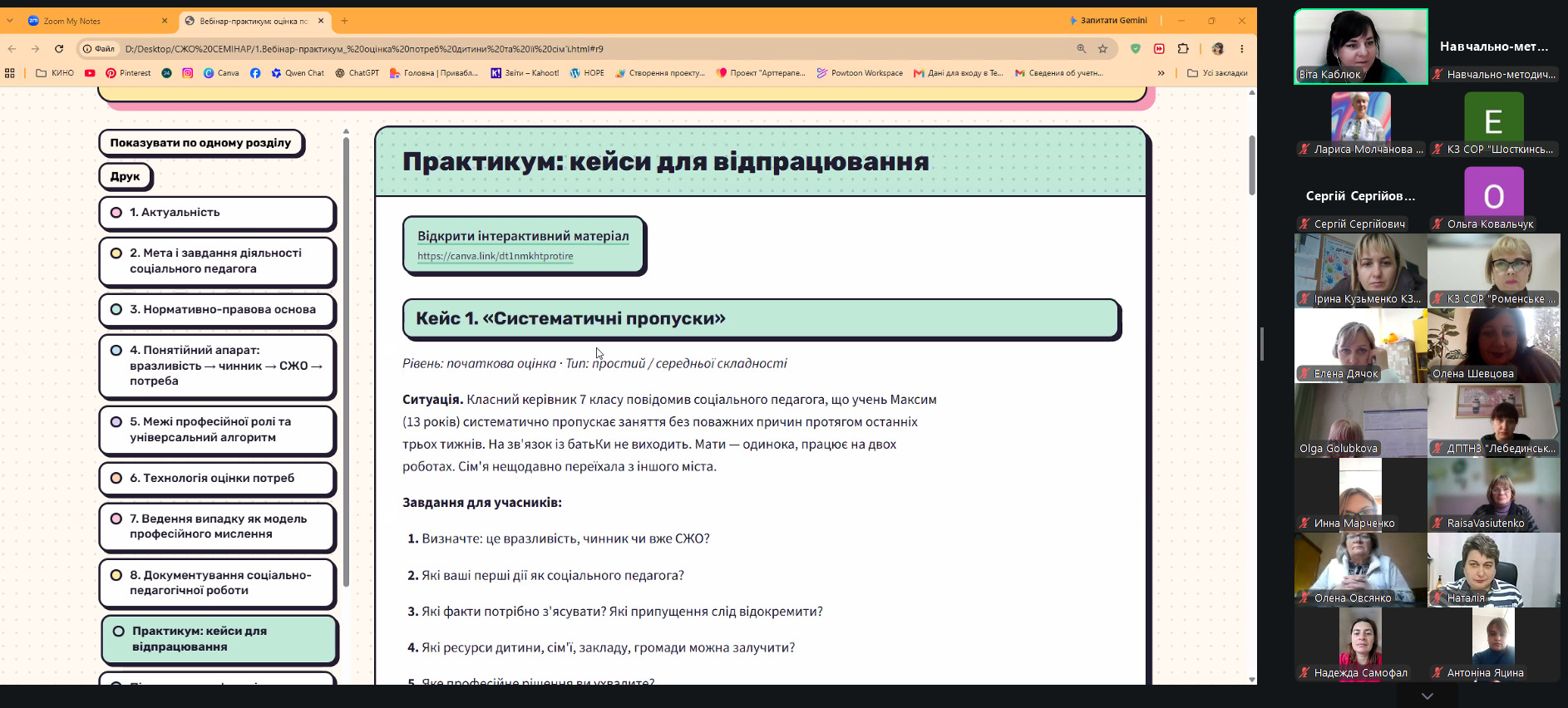Go to section 7. Ведення випадку
The width and height of the screenshot is (1568, 708).
click(217, 527)
